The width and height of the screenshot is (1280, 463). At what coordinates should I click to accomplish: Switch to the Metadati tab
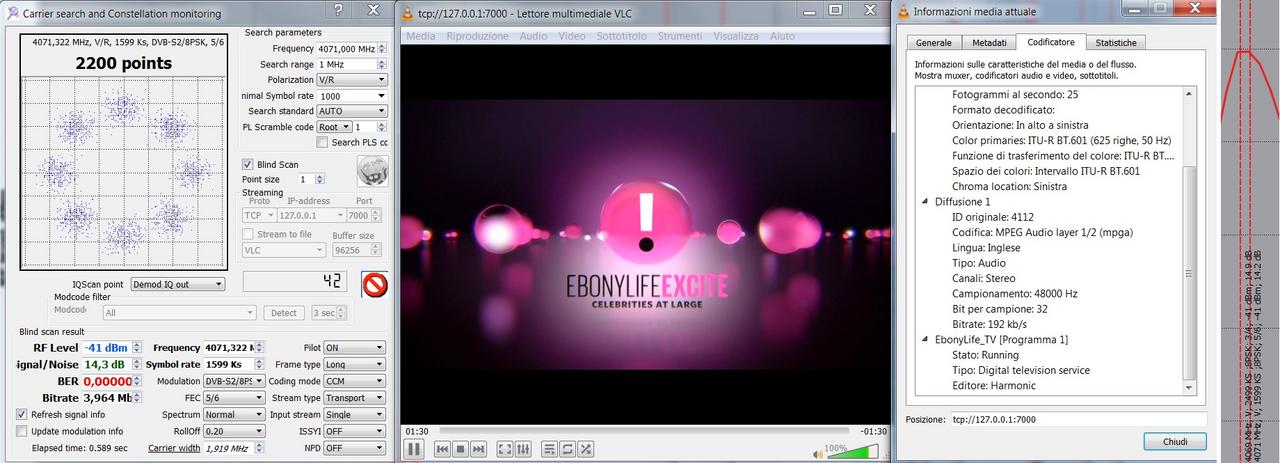coord(989,43)
